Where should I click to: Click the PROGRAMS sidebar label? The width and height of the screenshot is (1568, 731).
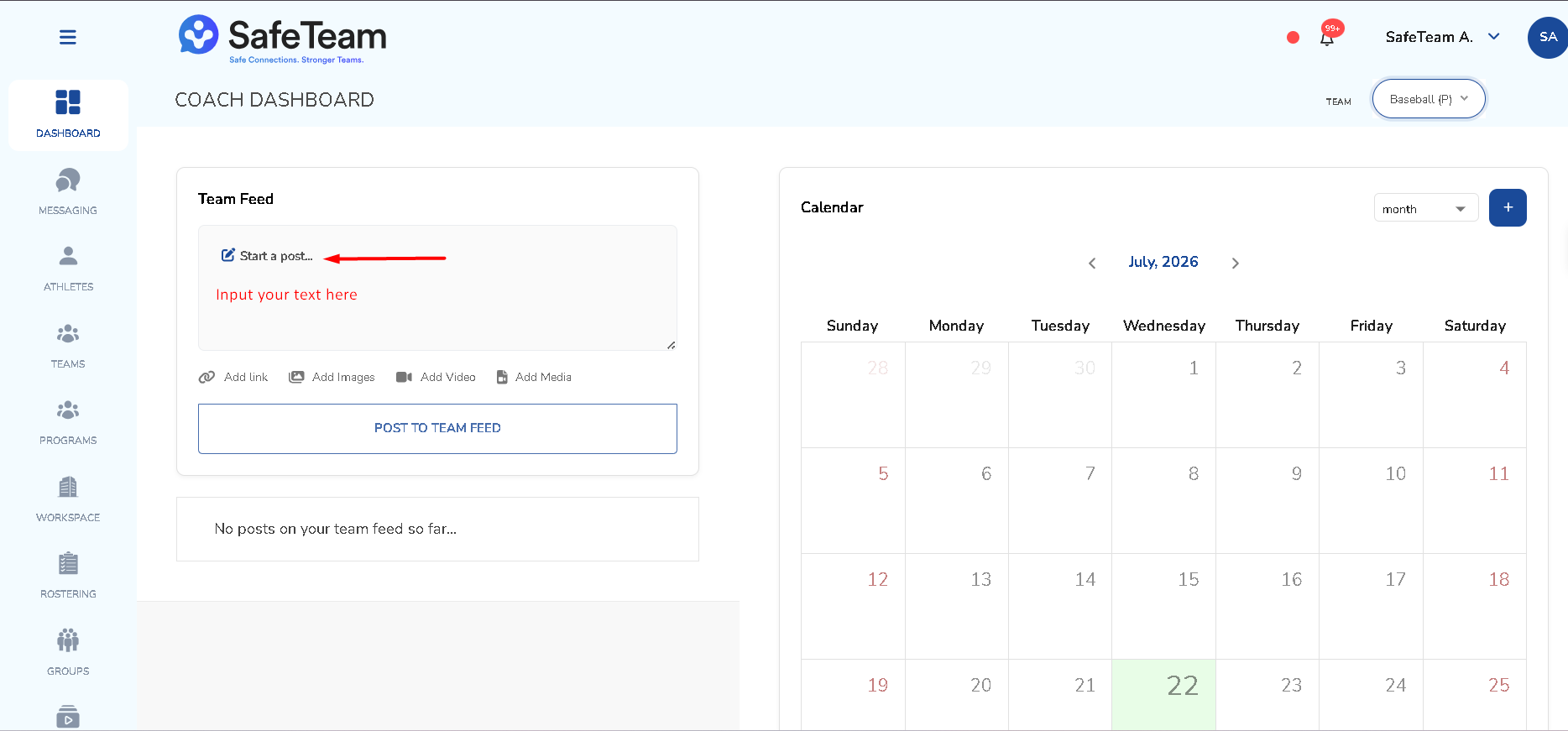[68, 441]
